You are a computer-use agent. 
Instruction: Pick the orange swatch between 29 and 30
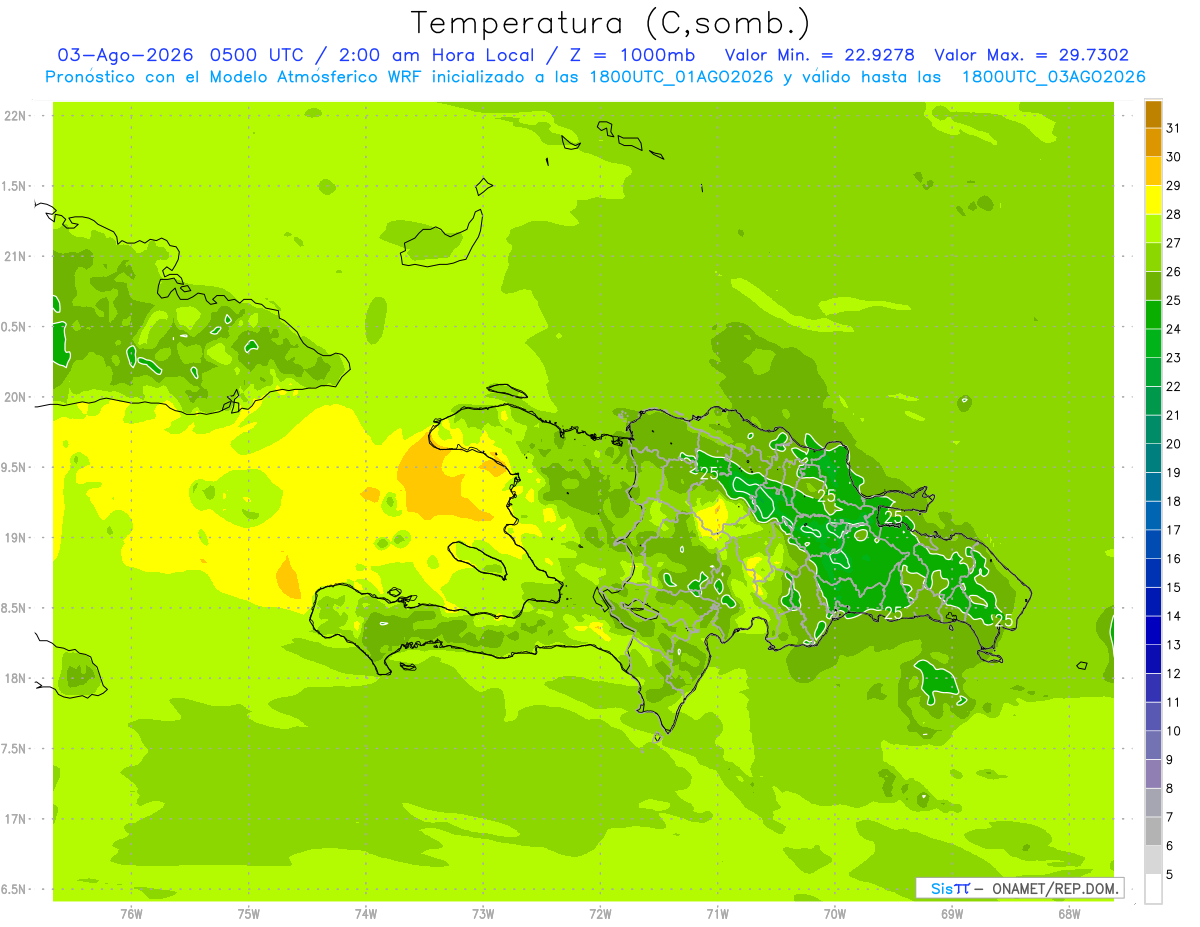coord(1153,171)
